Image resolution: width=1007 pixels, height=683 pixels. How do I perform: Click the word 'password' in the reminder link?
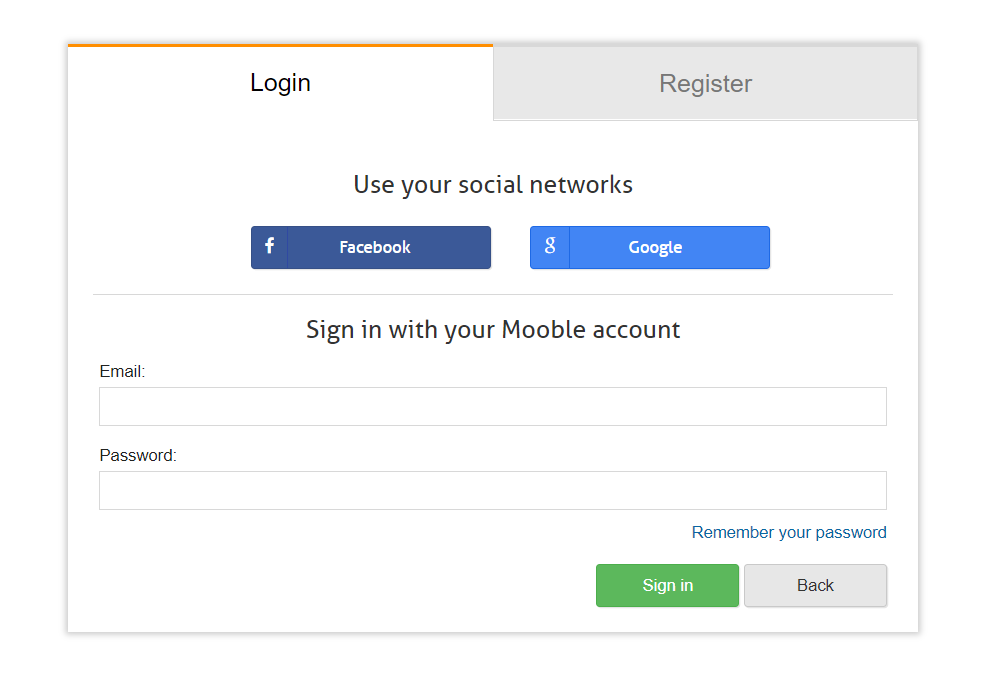click(x=851, y=533)
